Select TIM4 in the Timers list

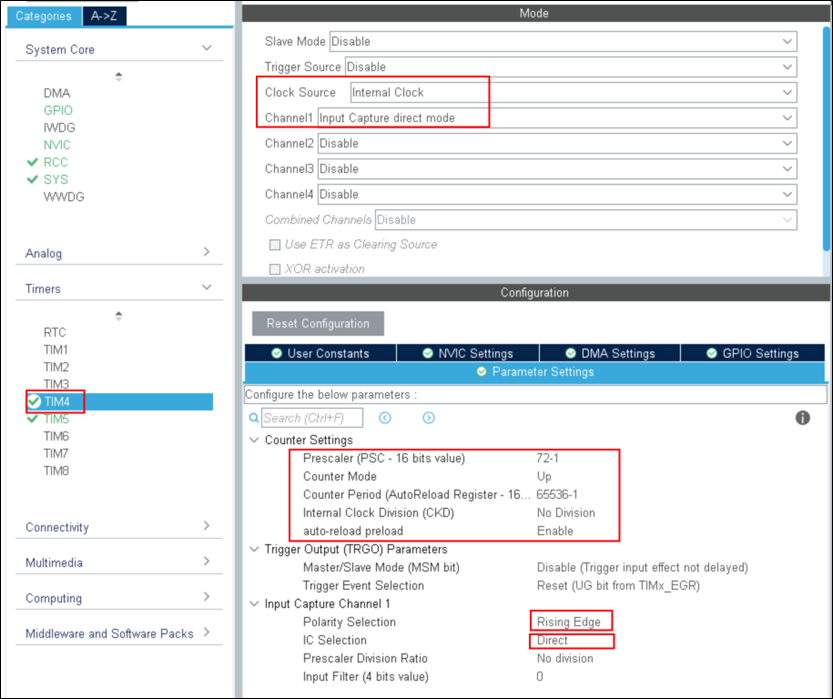click(x=56, y=402)
